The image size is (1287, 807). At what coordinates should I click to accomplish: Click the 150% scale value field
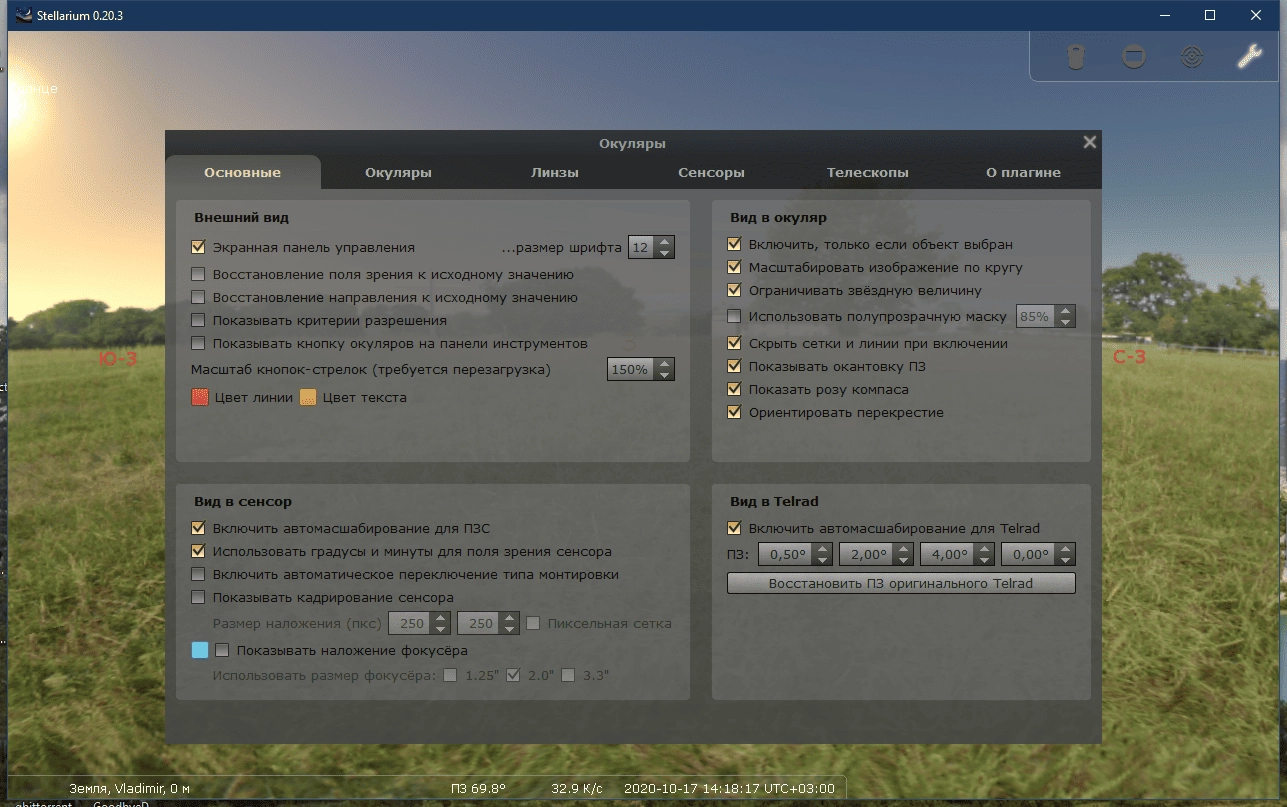(x=632, y=369)
